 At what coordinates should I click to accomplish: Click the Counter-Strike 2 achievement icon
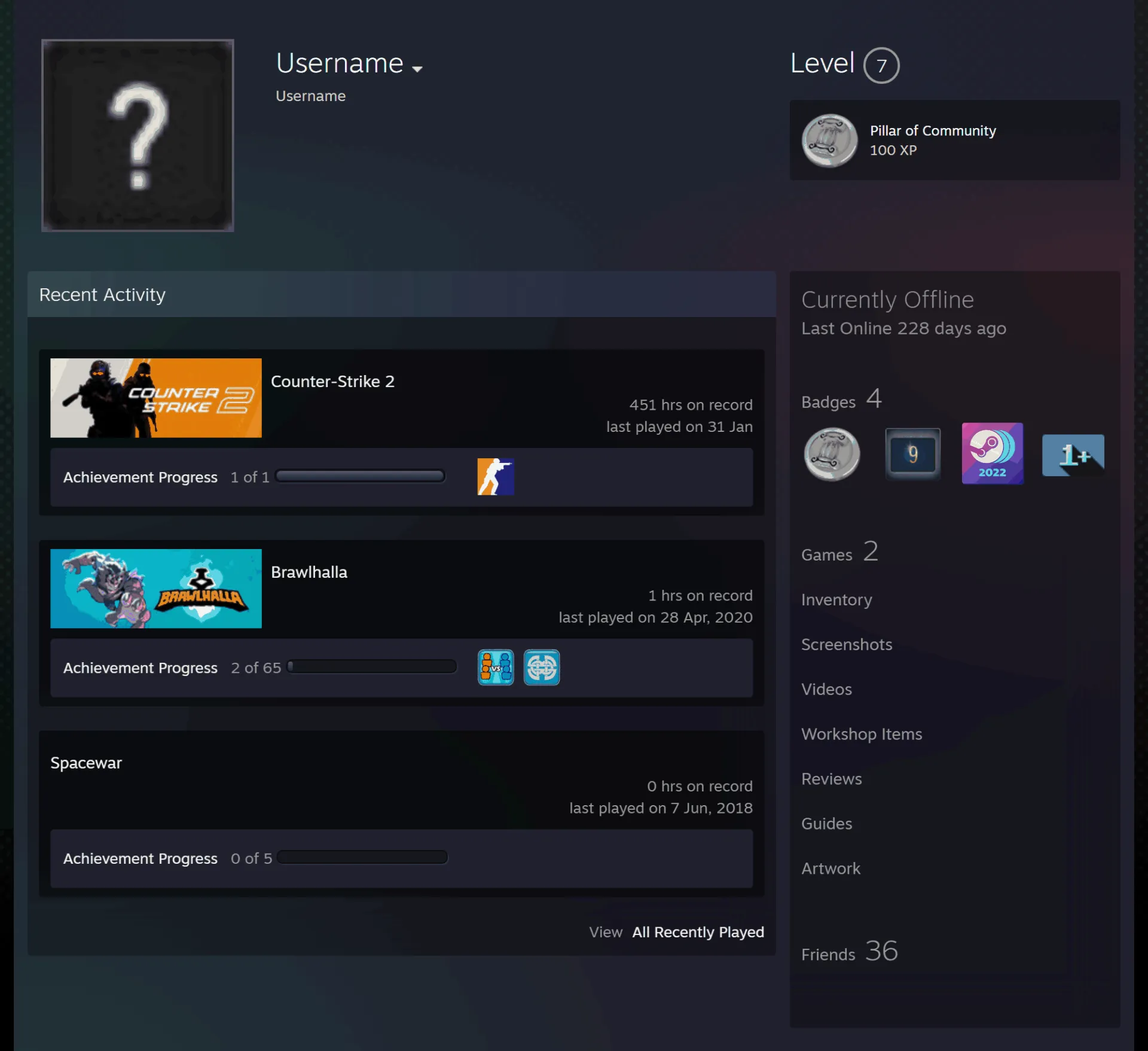pos(496,477)
